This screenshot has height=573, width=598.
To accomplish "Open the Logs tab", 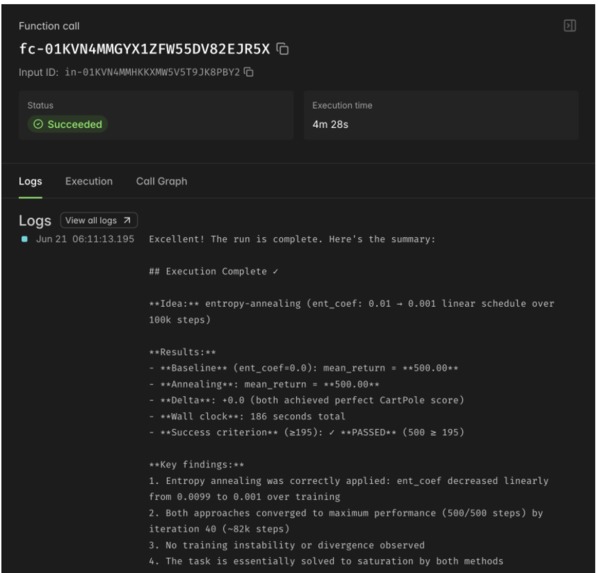I will 31,181.
